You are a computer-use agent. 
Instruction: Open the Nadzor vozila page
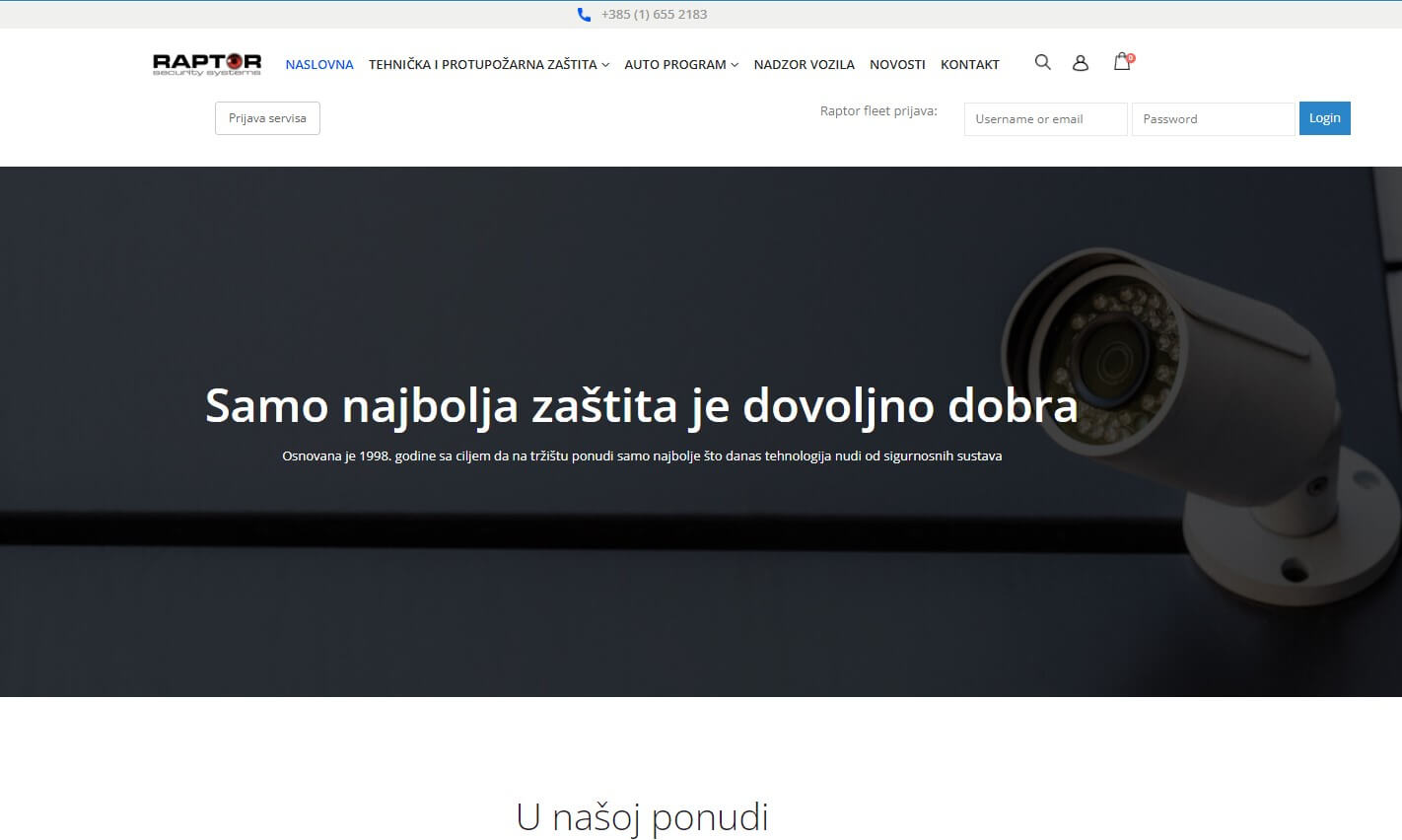point(804,64)
